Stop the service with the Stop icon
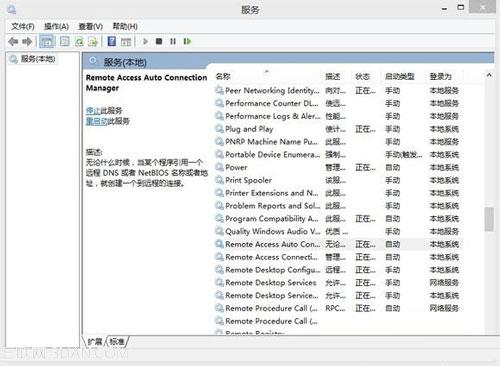500x366 pixels. [159, 41]
